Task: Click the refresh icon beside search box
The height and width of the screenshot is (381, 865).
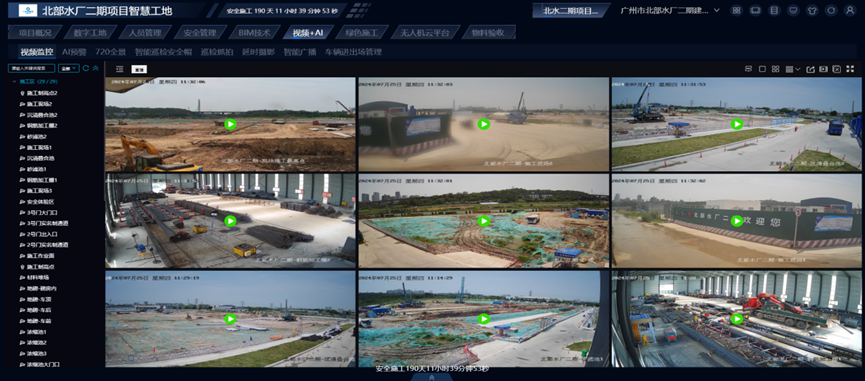Action: [86, 68]
